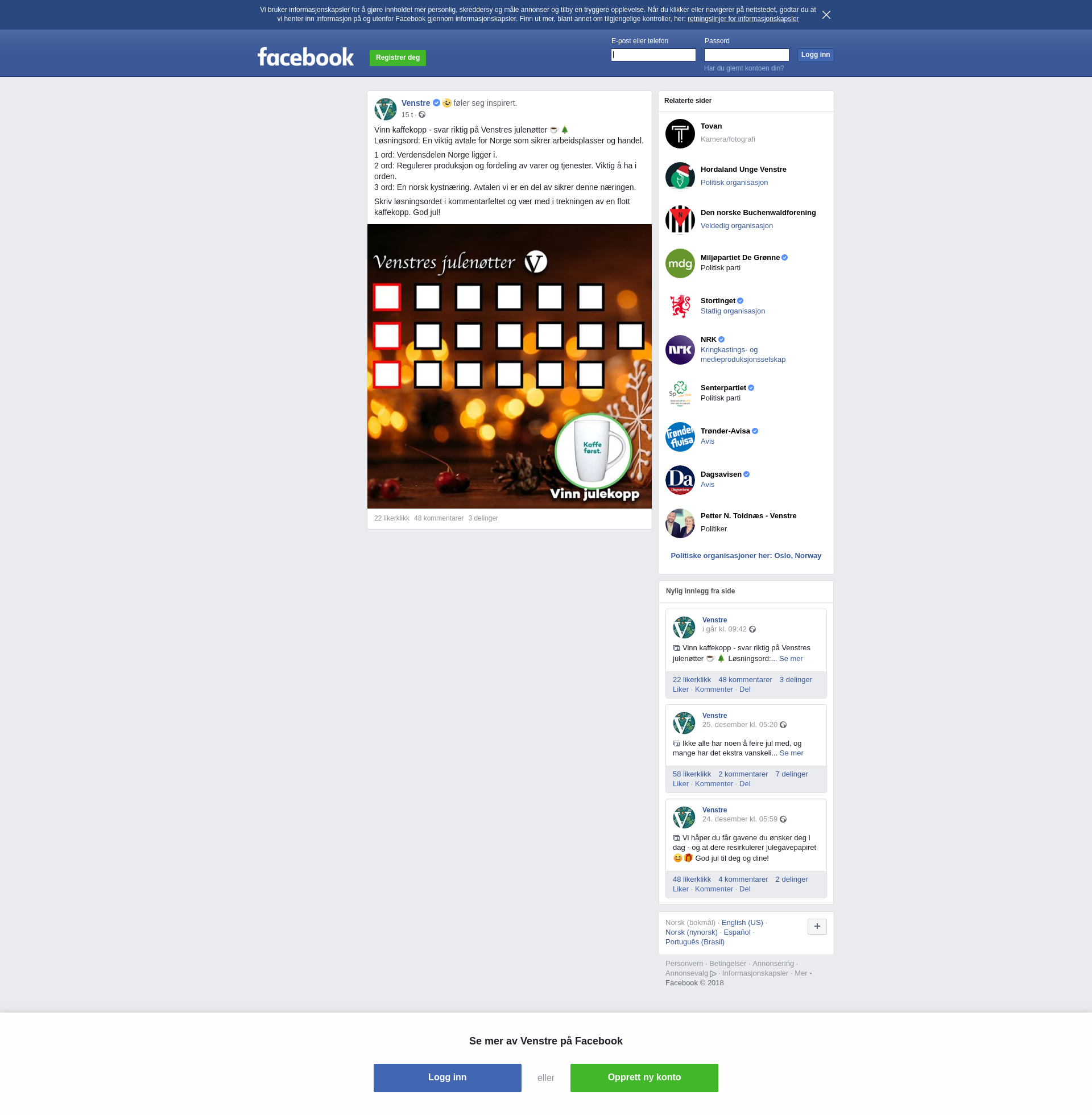Close the cookie notice banner
The width and height of the screenshot is (1092, 1115).
coord(826,15)
